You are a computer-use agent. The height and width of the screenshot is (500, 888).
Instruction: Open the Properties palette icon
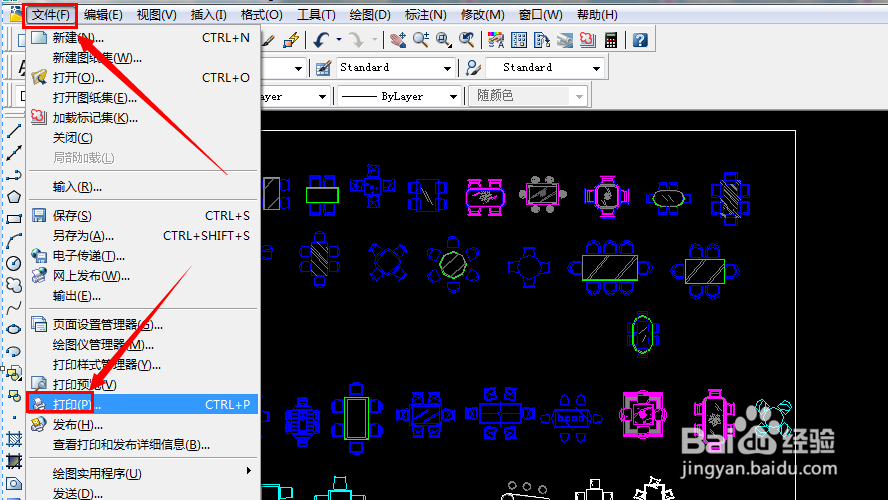496,40
